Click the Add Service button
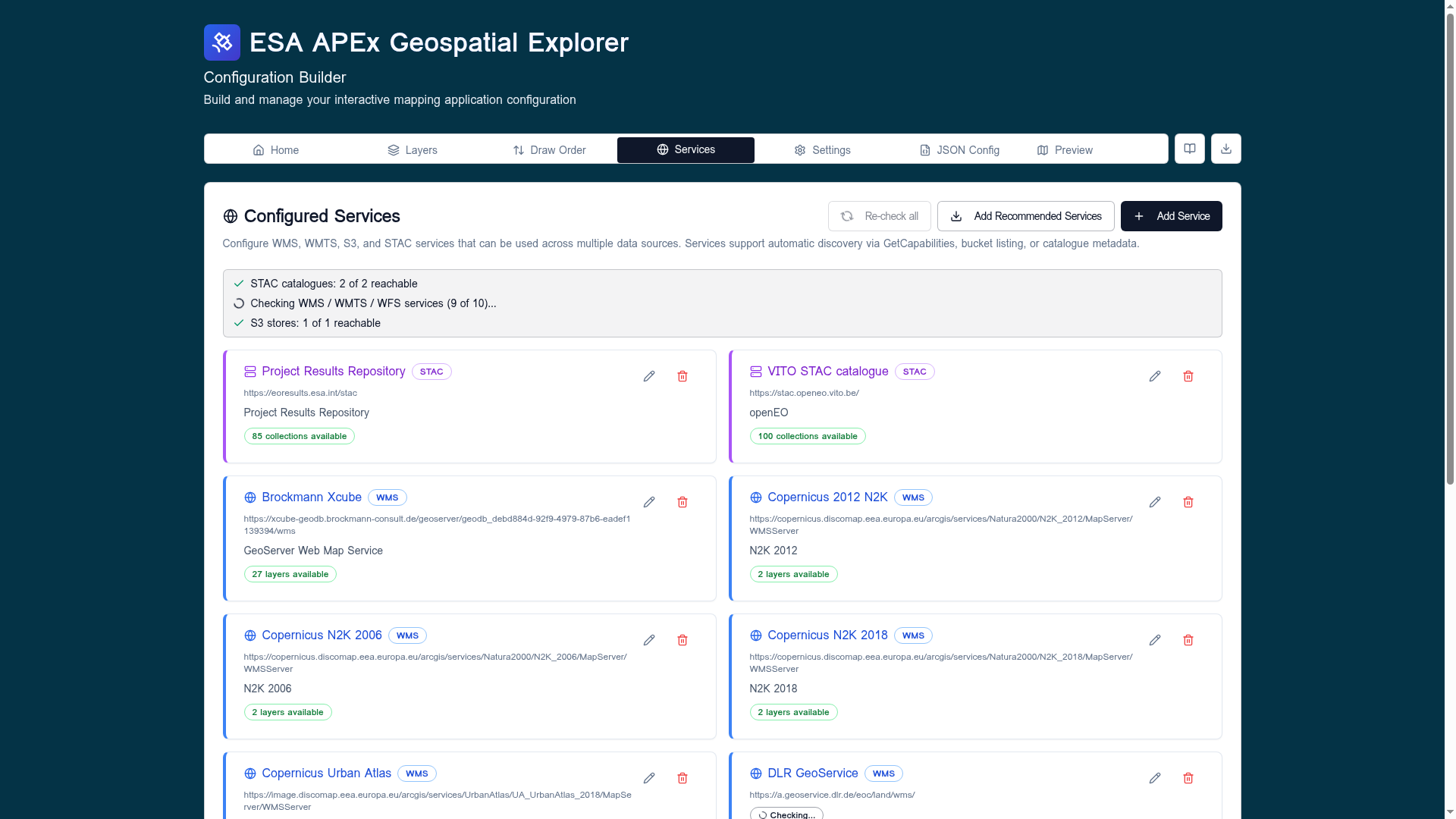The width and height of the screenshot is (1456, 819). (1172, 216)
